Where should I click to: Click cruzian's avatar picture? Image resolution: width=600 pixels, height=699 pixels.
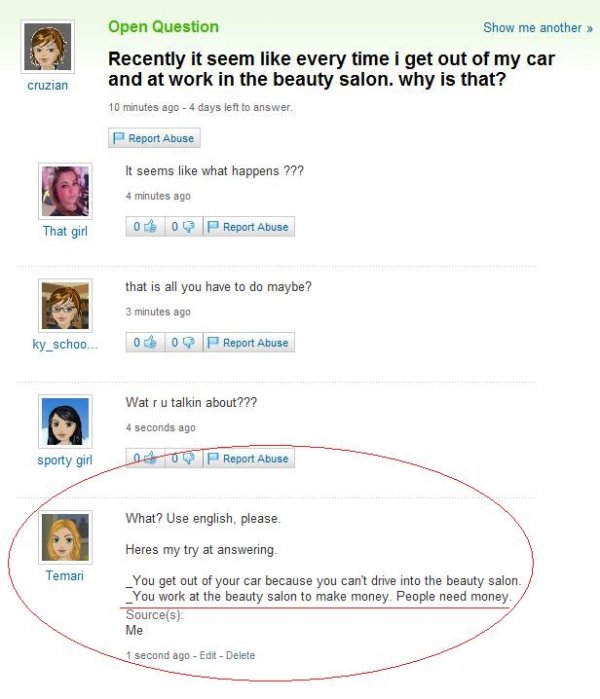(48, 47)
